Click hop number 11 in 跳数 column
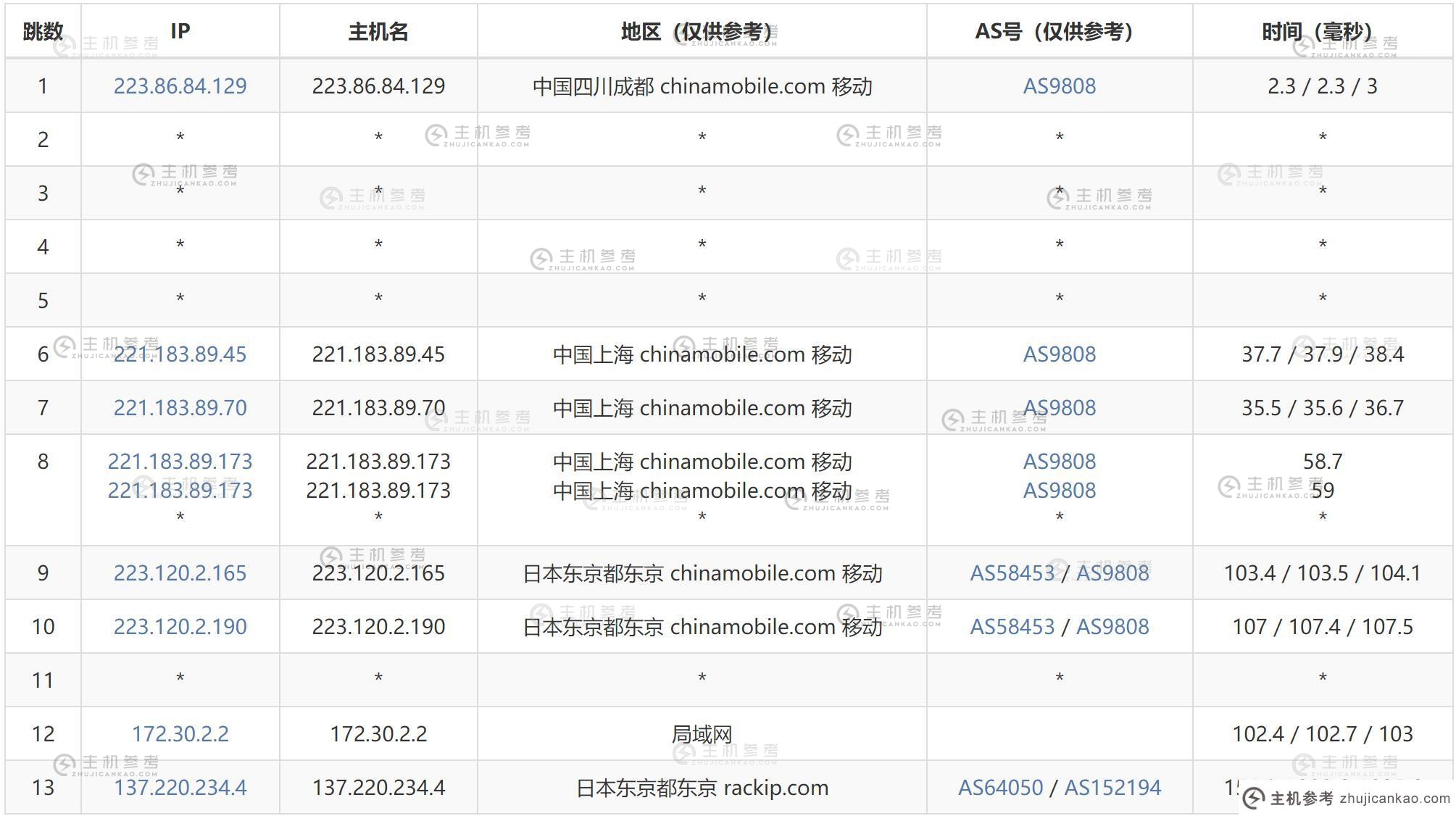This screenshot has height=816, width=1456. coord(43,680)
